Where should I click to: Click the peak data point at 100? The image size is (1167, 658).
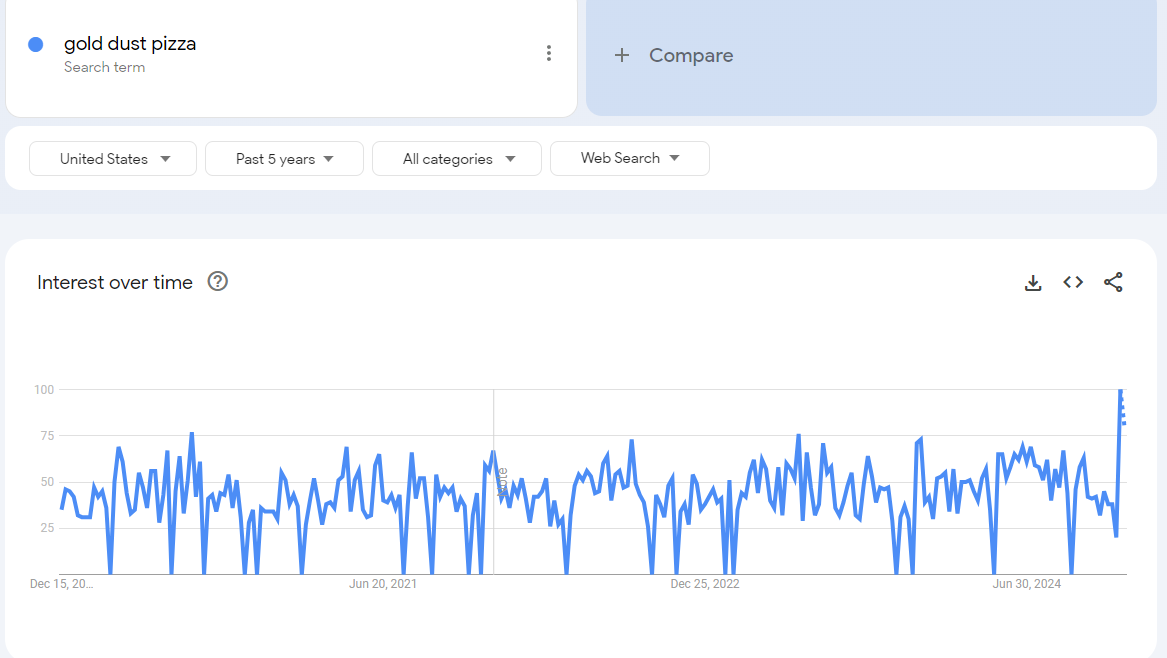[1120, 390]
